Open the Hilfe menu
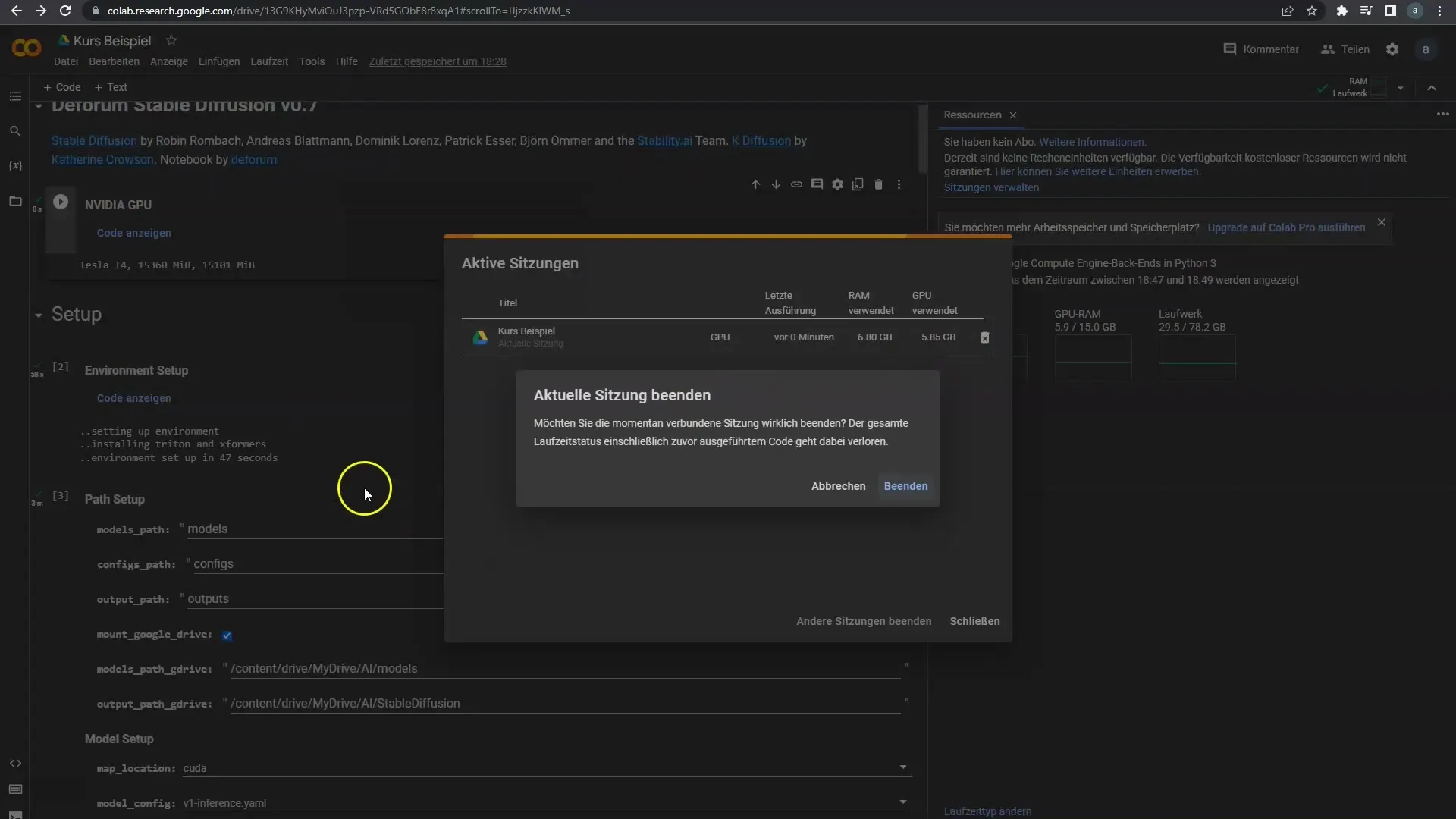1456x819 pixels. coord(347,61)
